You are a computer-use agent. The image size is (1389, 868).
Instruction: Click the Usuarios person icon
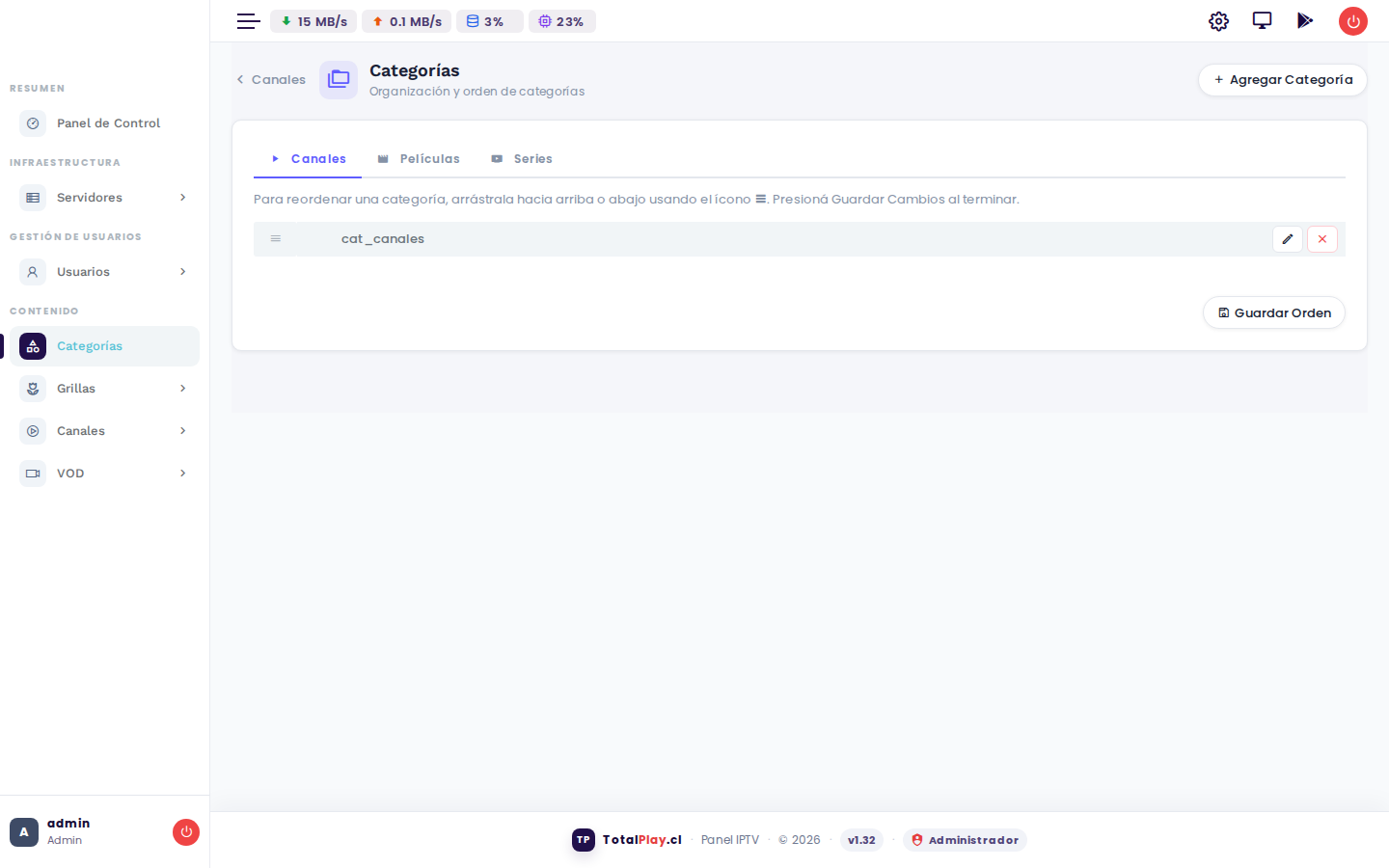tap(33, 272)
